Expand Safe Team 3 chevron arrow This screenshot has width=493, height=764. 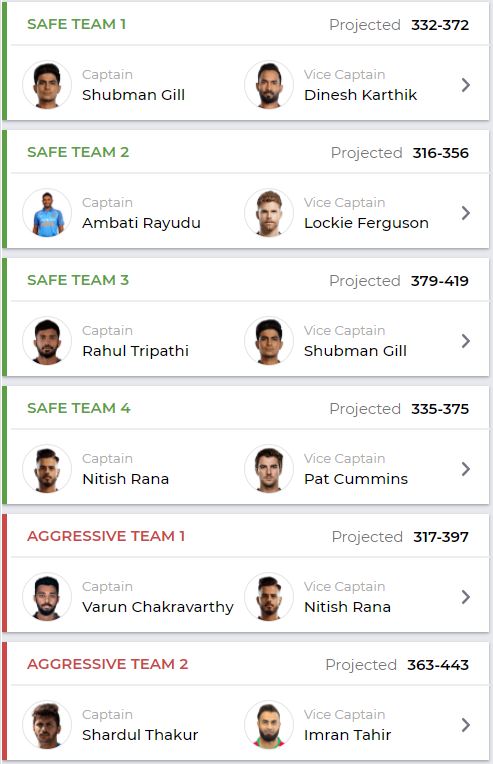point(466,341)
